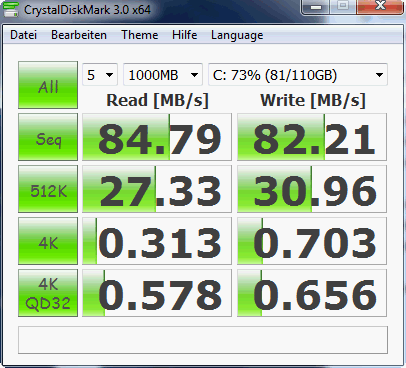Close the CrystalDiskMark window
Screen dimensions: 406x368
[x=380, y=6]
